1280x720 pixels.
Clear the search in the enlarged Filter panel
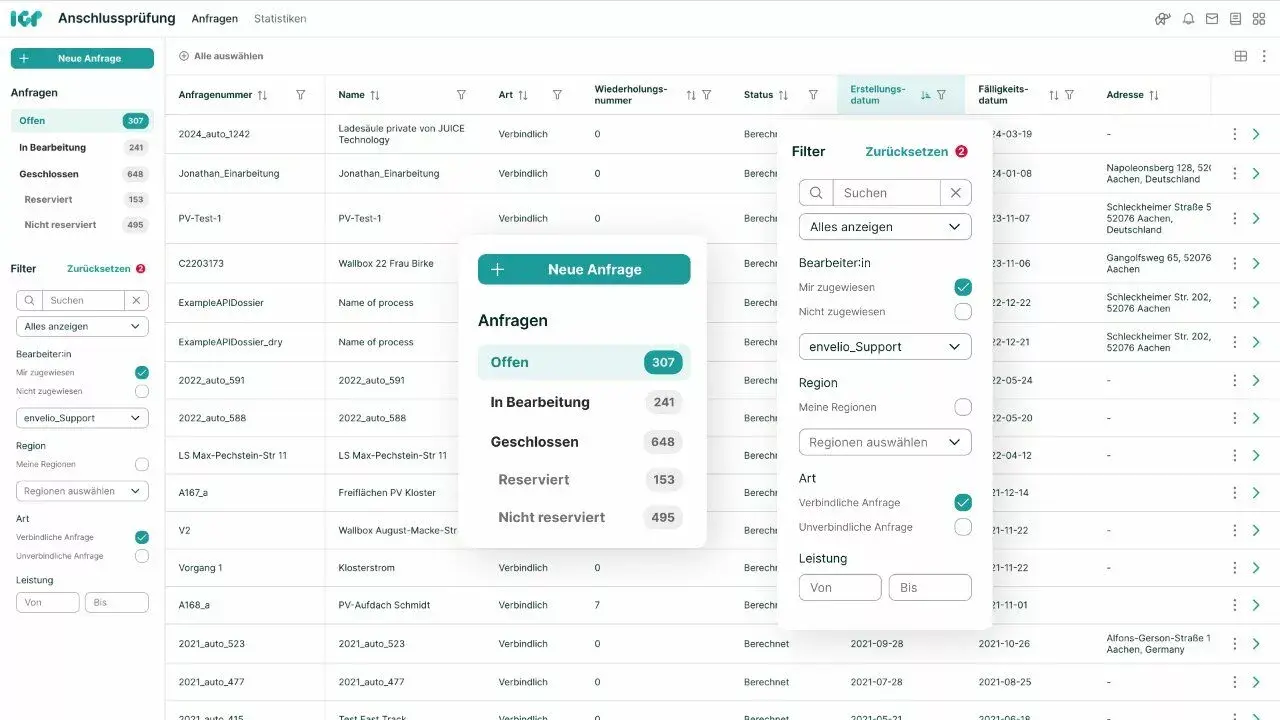coord(955,193)
